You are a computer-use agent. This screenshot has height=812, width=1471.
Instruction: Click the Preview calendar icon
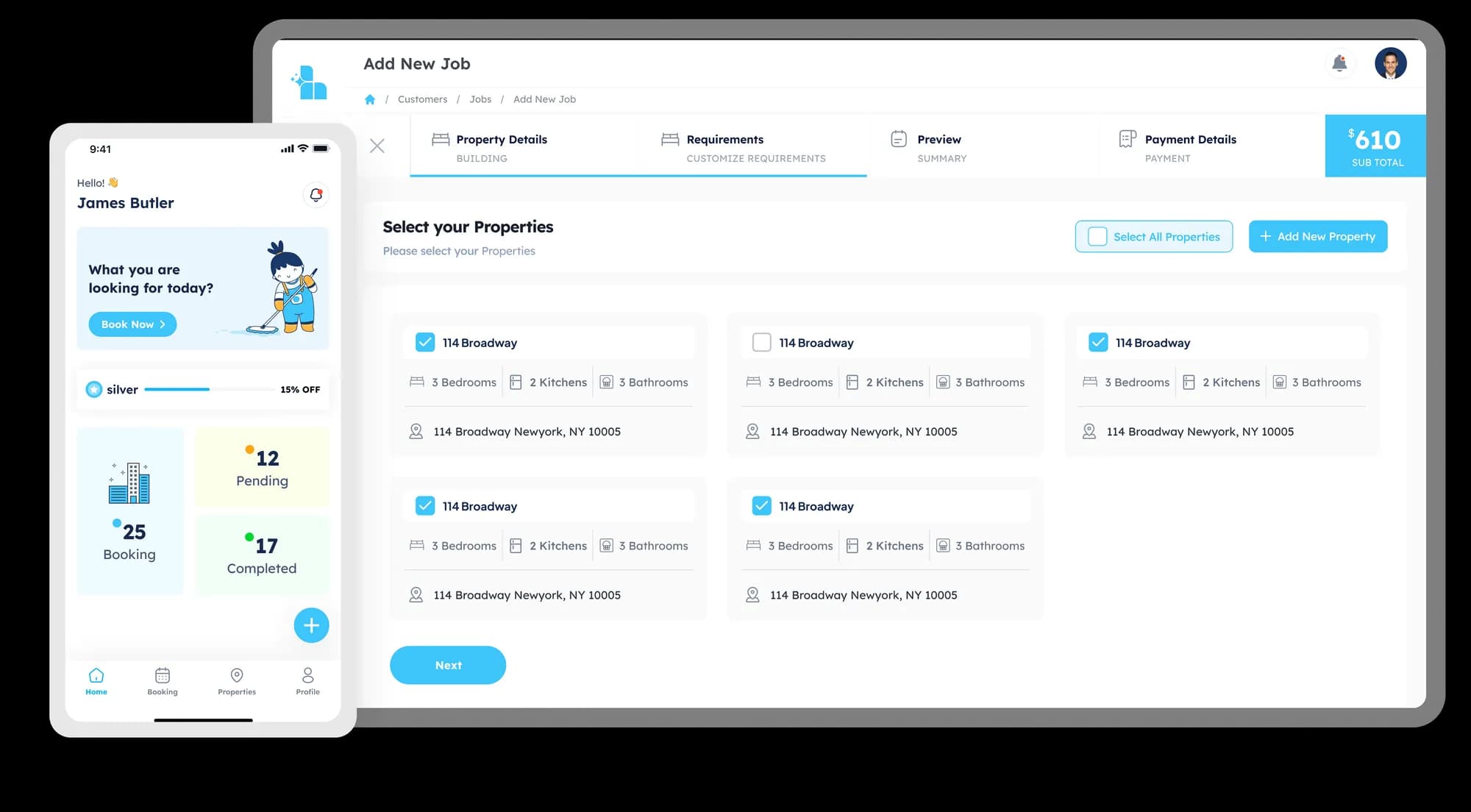pos(899,138)
